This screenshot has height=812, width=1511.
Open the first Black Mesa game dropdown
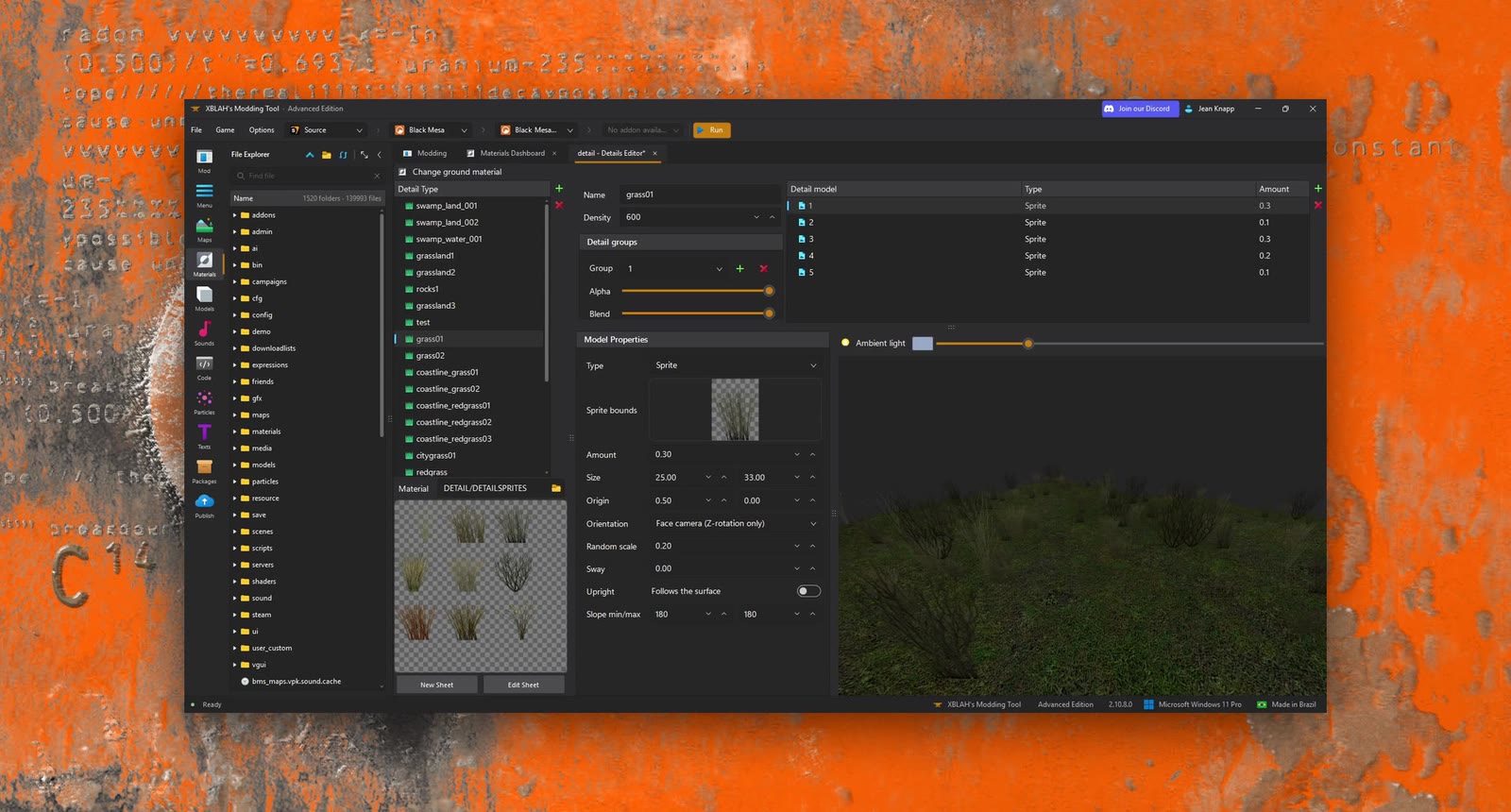coord(431,130)
